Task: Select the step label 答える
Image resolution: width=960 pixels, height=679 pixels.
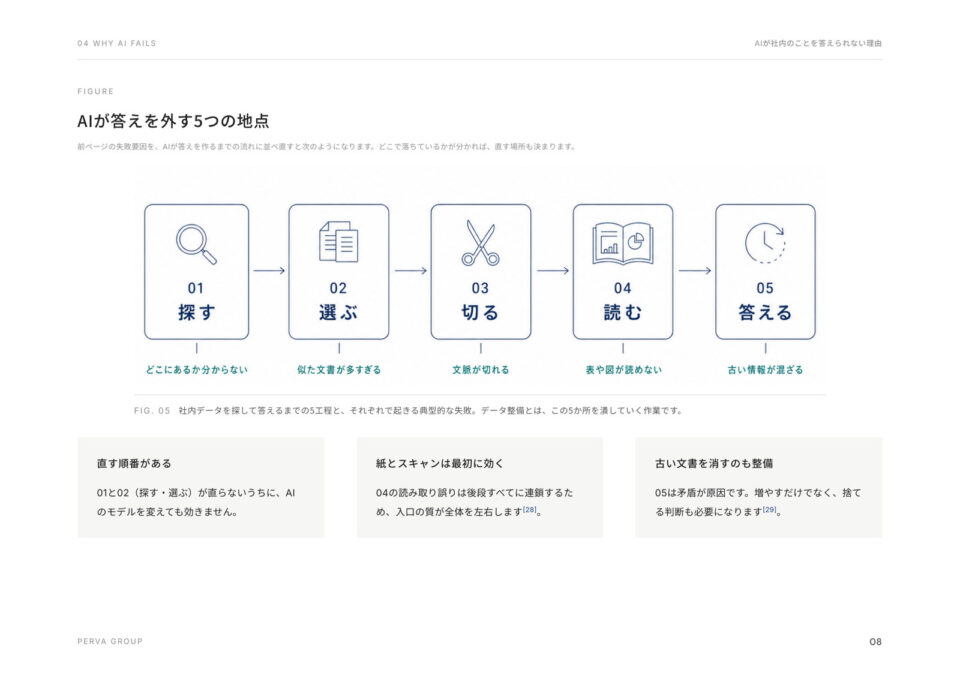Action: pyautogui.click(x=765, y=312)
